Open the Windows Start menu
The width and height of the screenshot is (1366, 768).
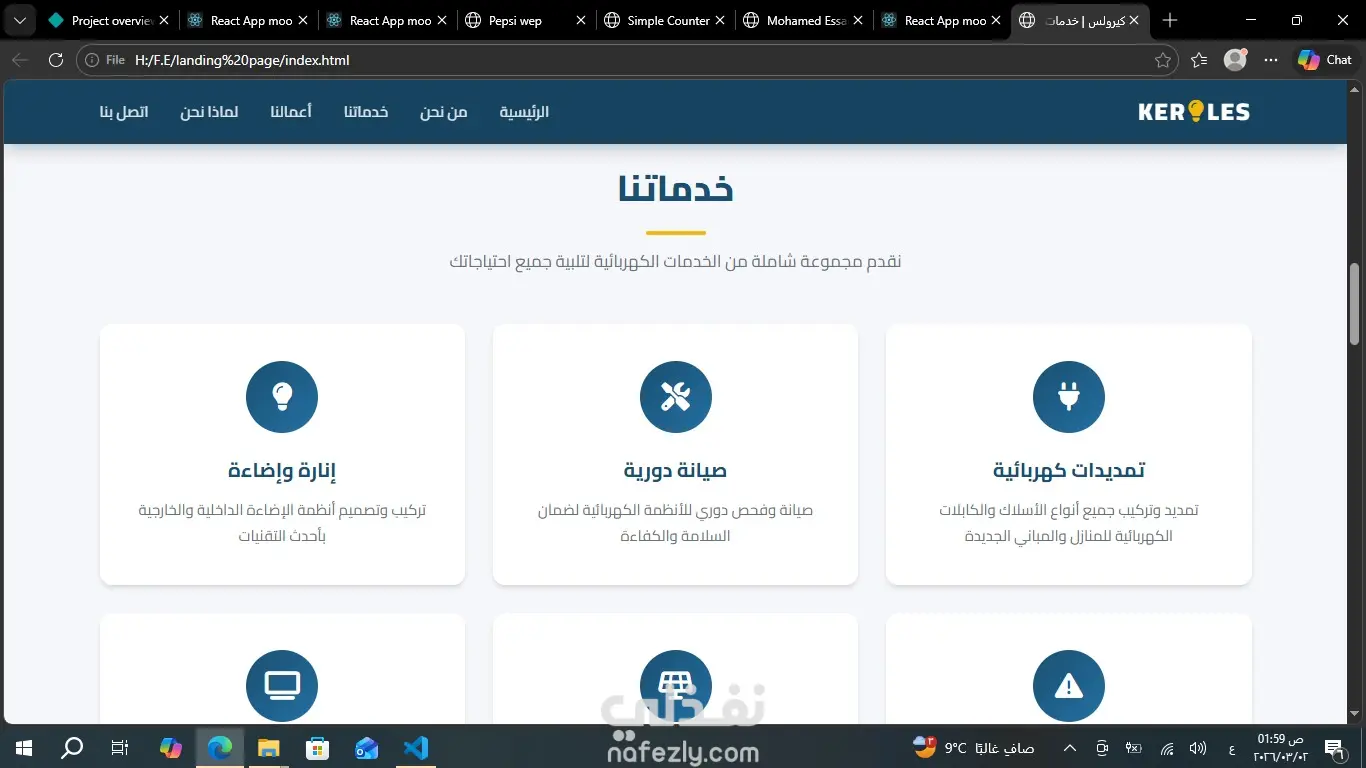(x=24, y=747)
